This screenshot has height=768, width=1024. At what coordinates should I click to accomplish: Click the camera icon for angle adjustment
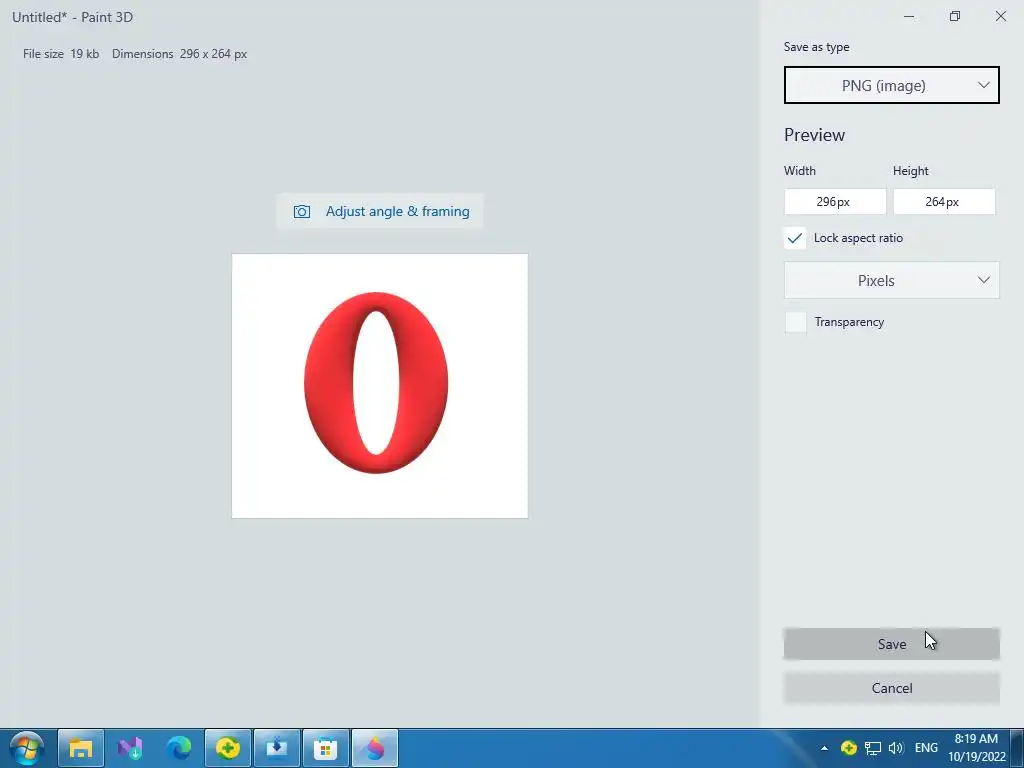(x=302, y=212)
